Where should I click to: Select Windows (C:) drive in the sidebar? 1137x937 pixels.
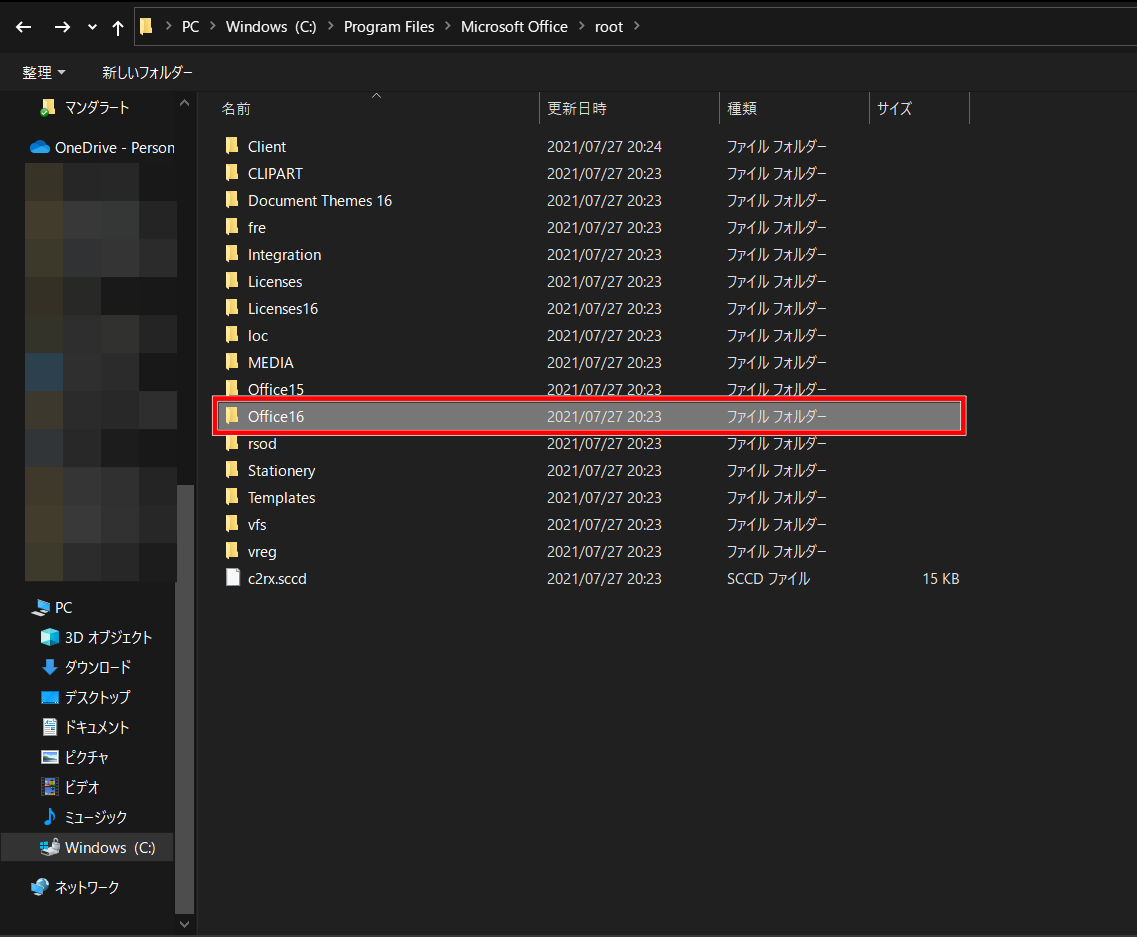88,847
